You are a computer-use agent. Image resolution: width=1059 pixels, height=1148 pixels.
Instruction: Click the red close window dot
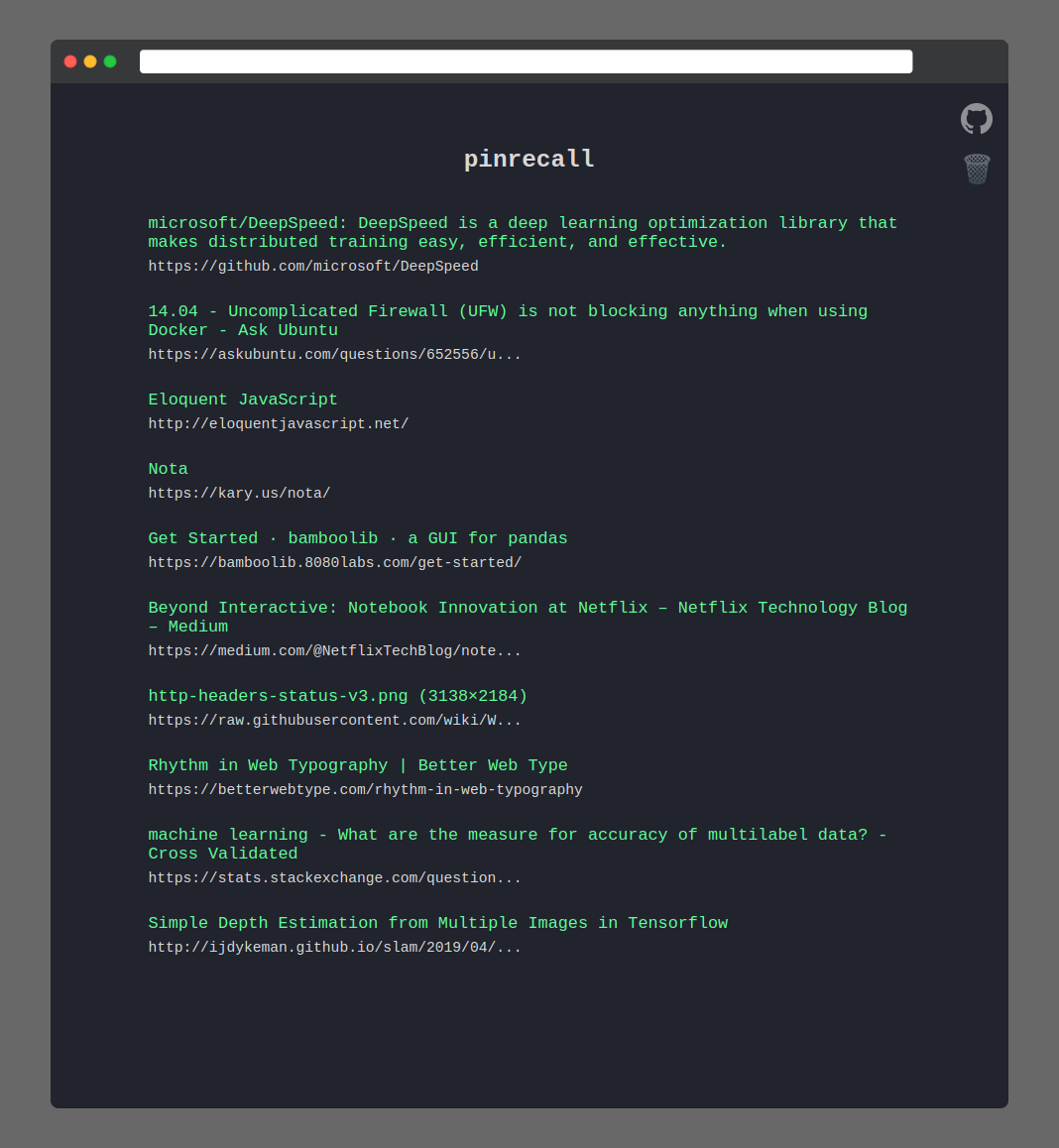(70, 61)
